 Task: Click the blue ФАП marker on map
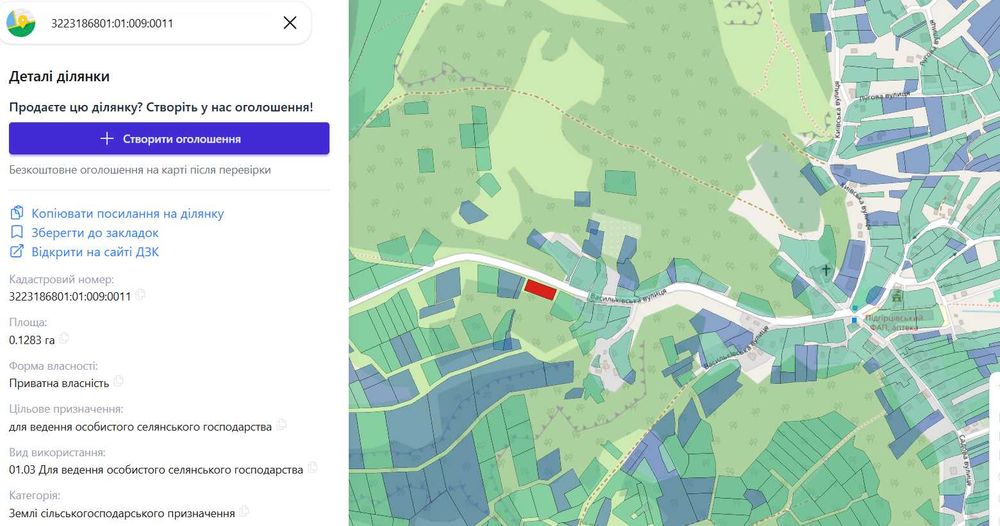tap(855, 320)
